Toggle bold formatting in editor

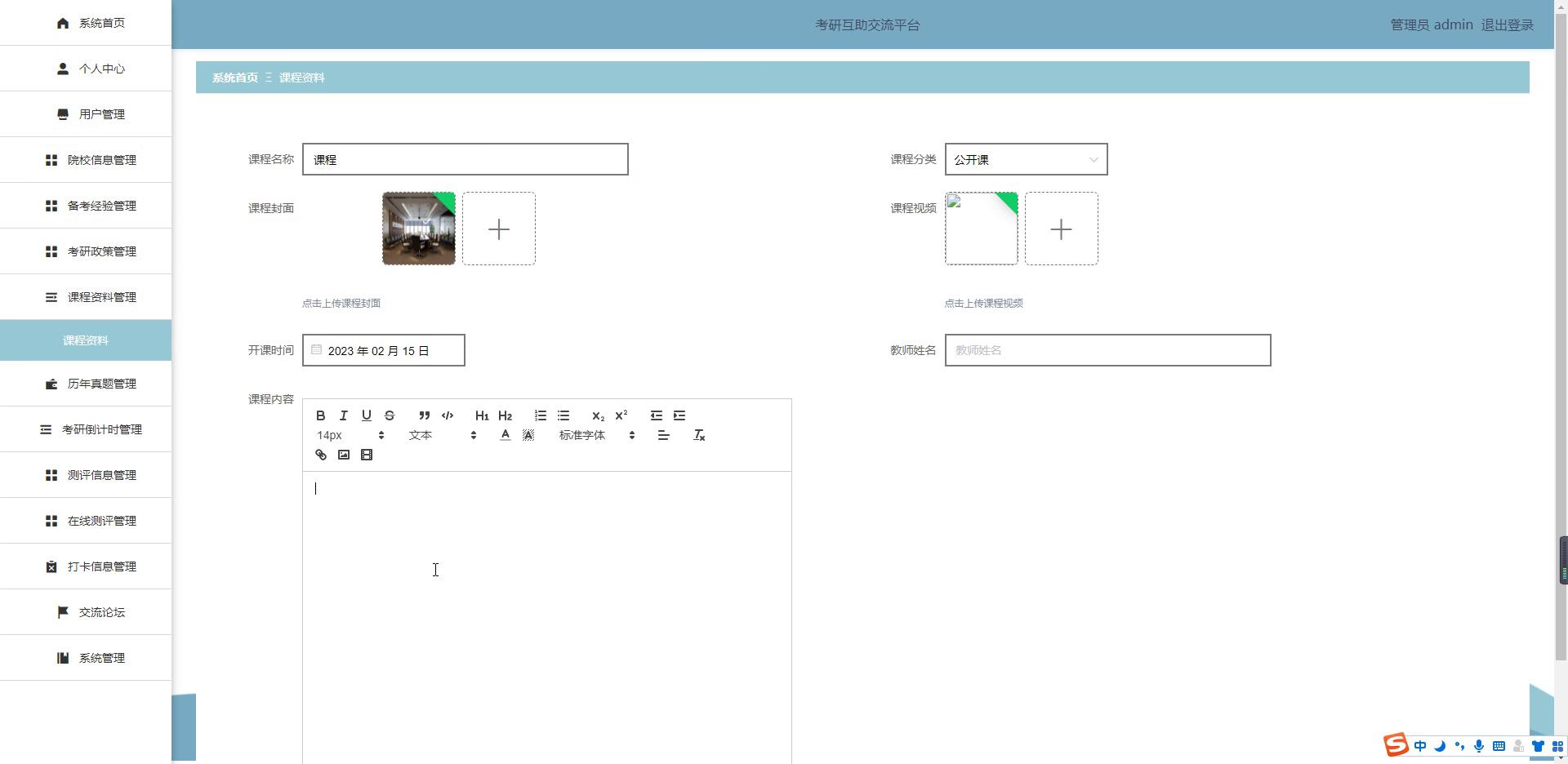pyautogui.click(x=321, y=415)
